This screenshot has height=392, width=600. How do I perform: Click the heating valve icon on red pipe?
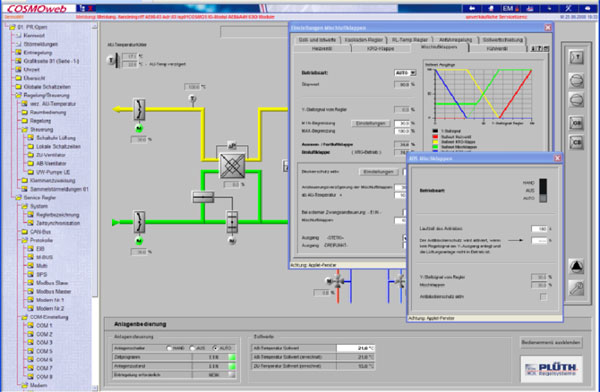[338, 281]
